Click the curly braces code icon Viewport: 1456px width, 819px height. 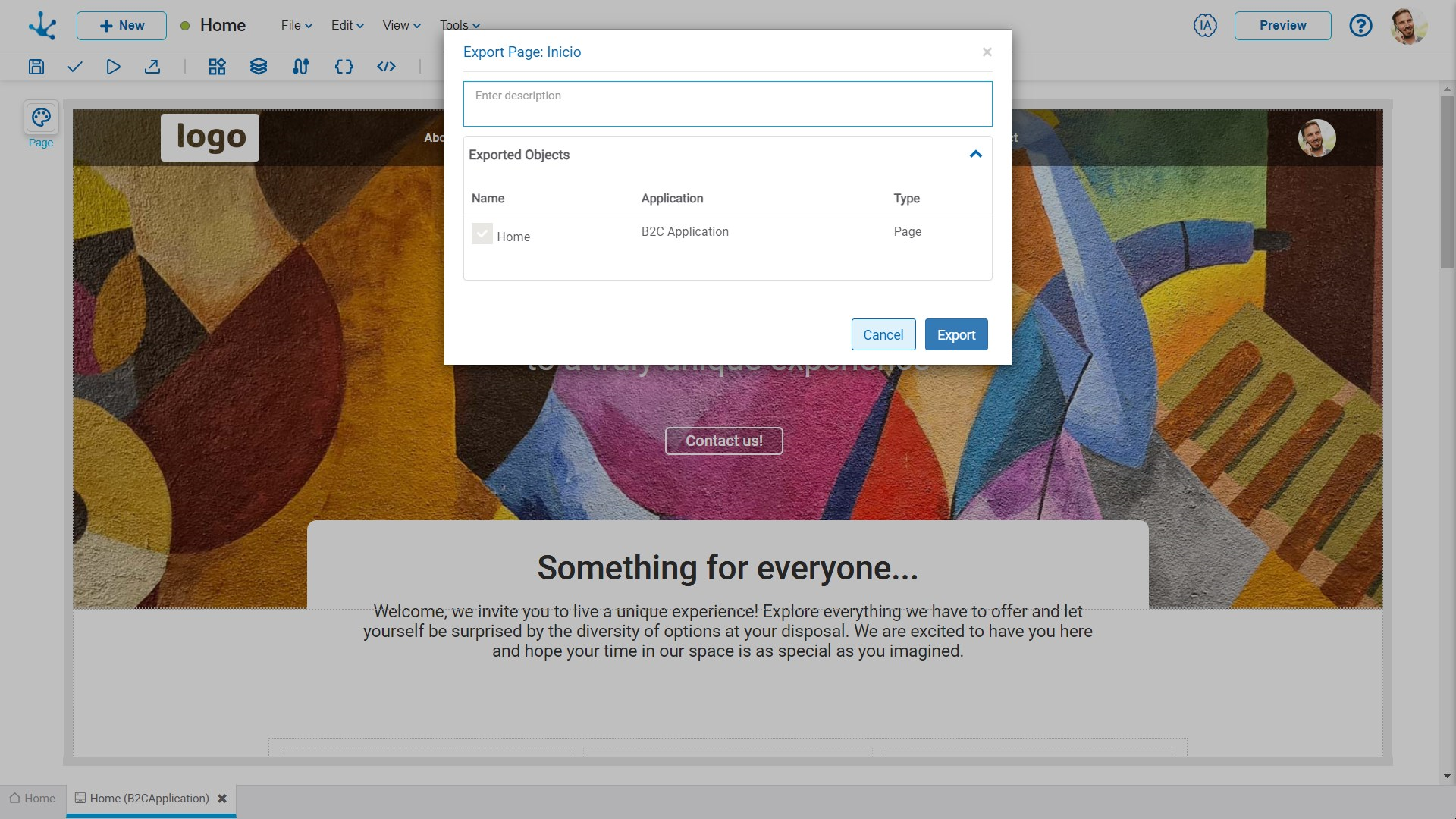tap(344, 67)
